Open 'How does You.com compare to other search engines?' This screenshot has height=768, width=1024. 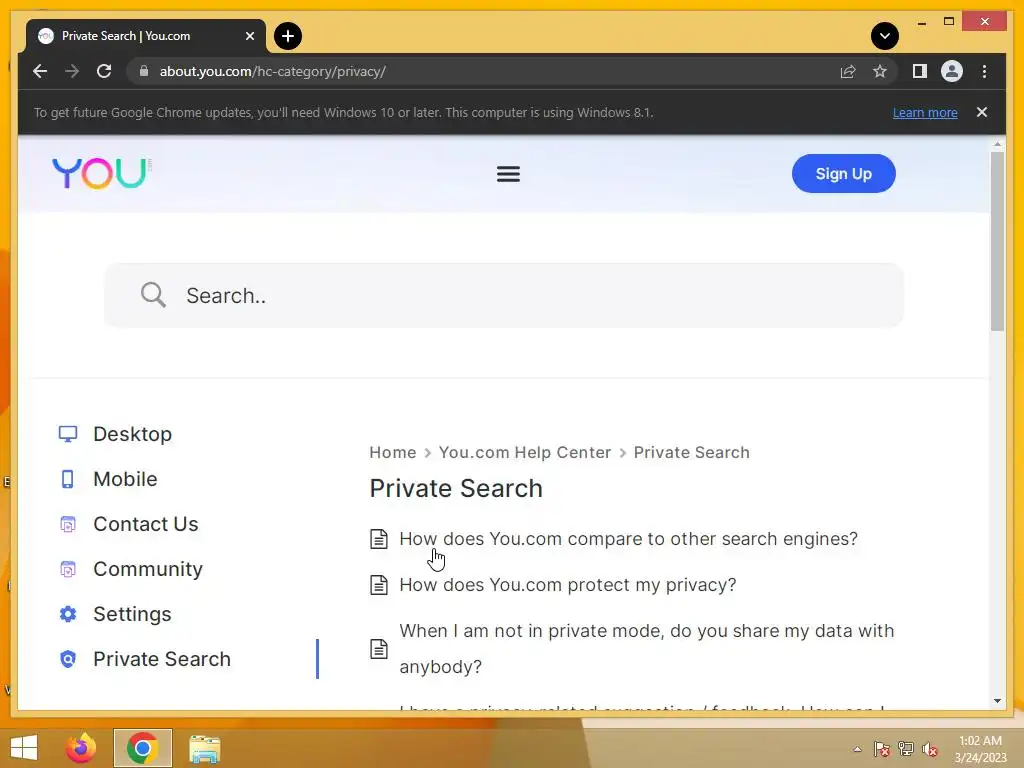coord(628,539)
